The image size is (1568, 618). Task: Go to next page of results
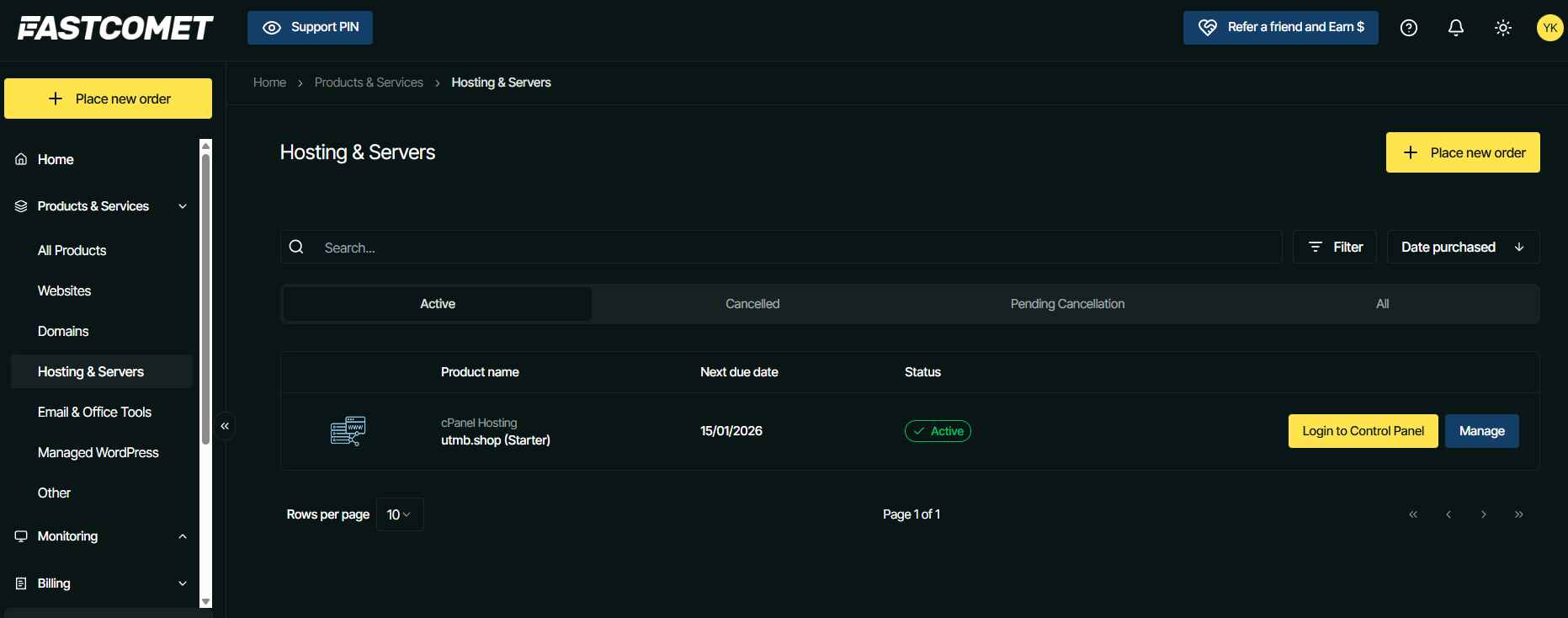click(1484, 514)
